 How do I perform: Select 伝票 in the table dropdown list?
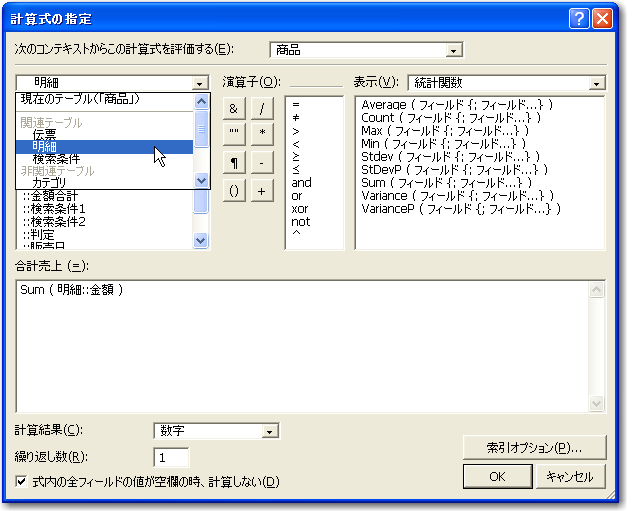click(x=44, y=134)
